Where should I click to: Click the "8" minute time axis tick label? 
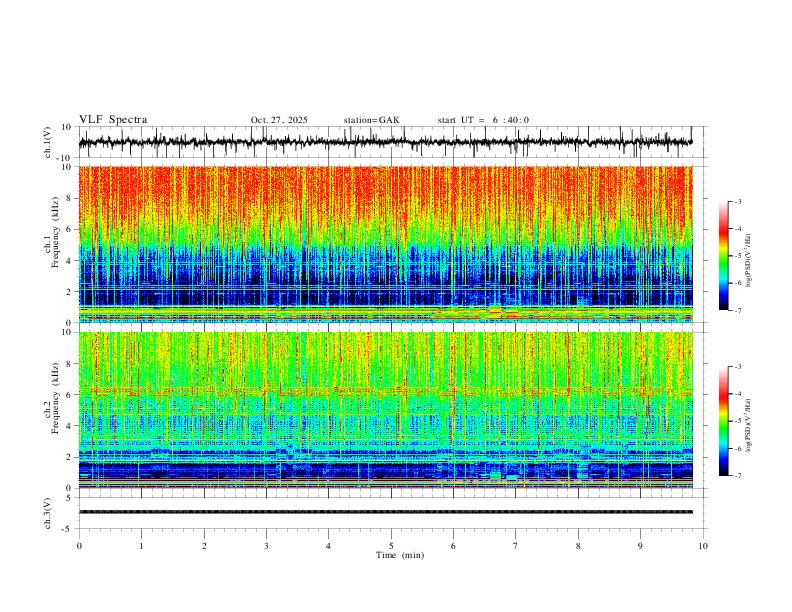coord(578,546)
